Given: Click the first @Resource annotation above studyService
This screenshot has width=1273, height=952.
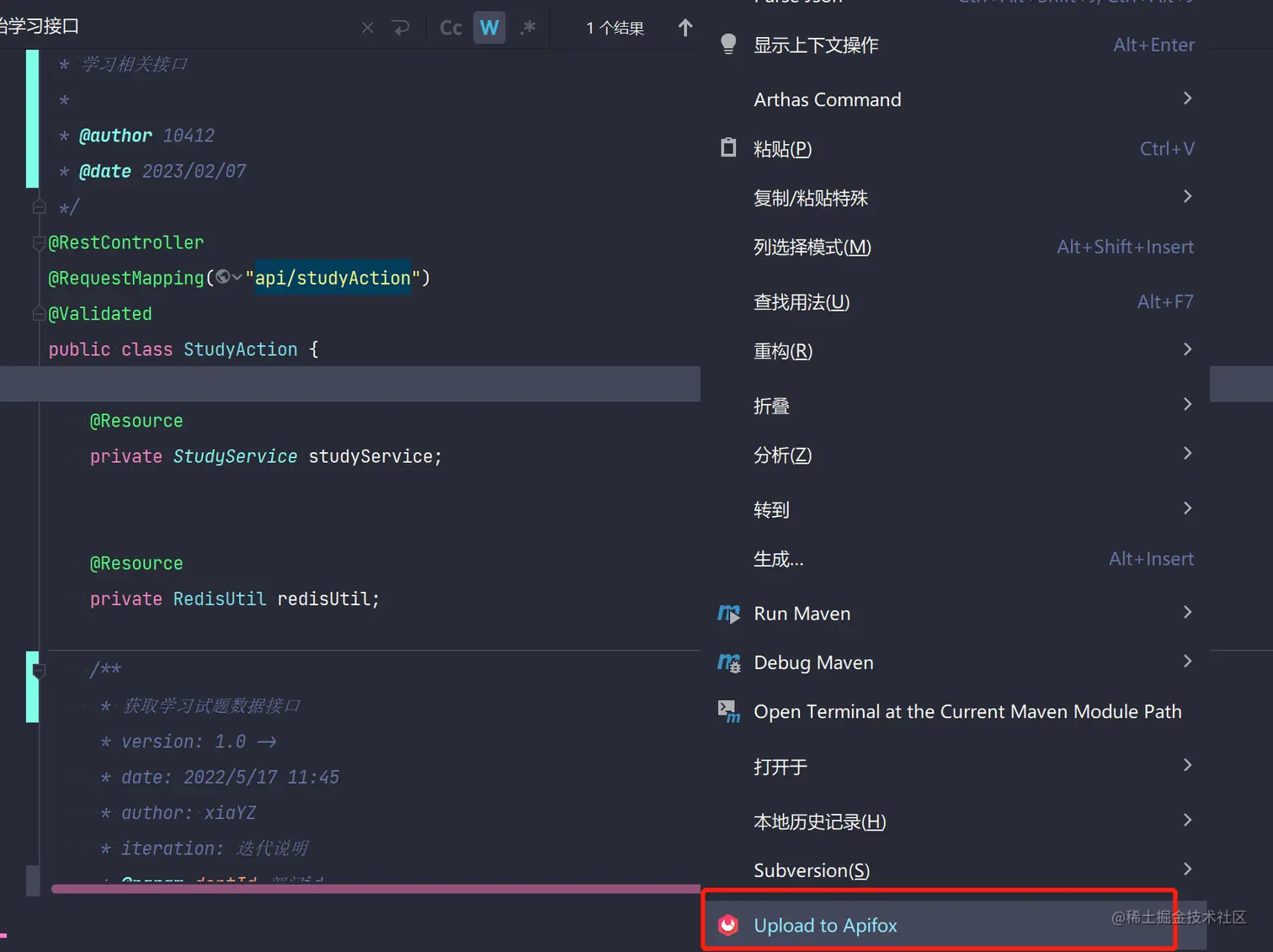Looking at the screenshot, I should point(136,421).
